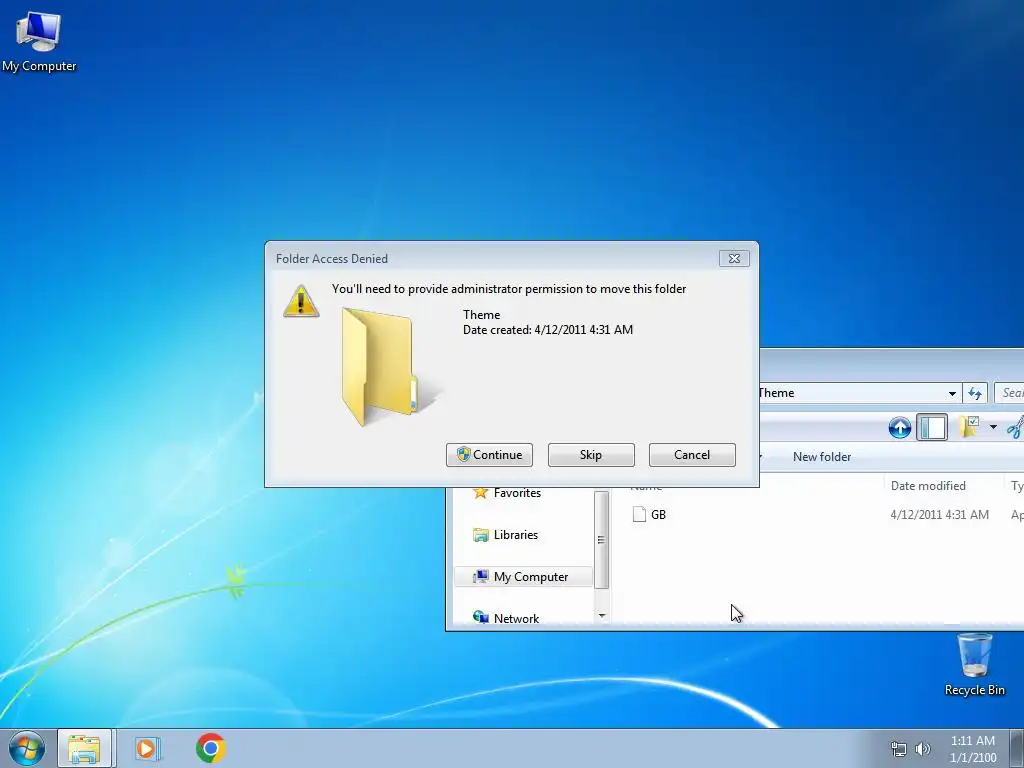Click the Recycle Bin desktop icon
The height and width of the screenshot is (768, 1024).
click(x=974, y=665)
